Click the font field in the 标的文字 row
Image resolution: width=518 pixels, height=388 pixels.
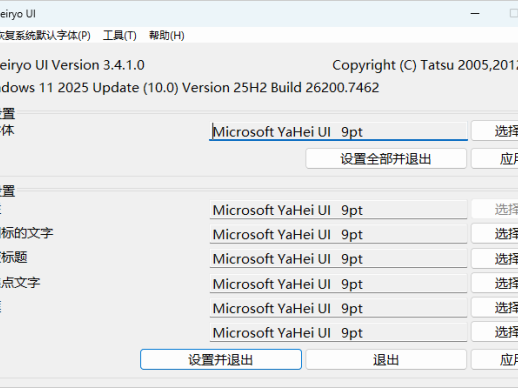pos(338,234)
